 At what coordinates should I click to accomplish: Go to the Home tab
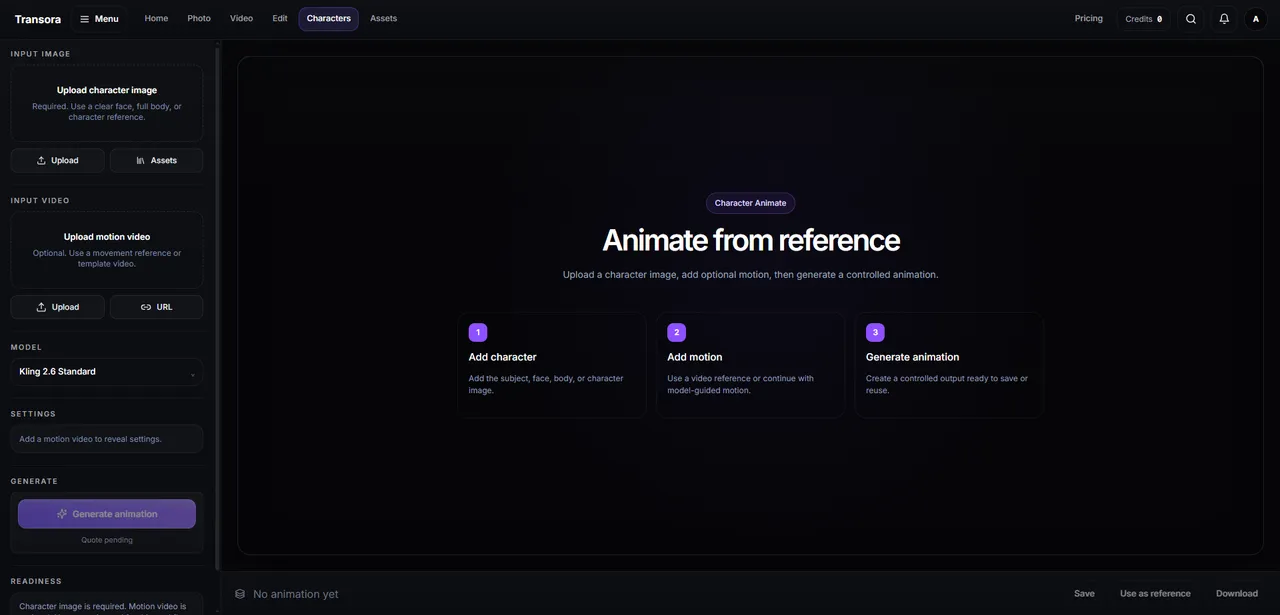pos(156,19)
